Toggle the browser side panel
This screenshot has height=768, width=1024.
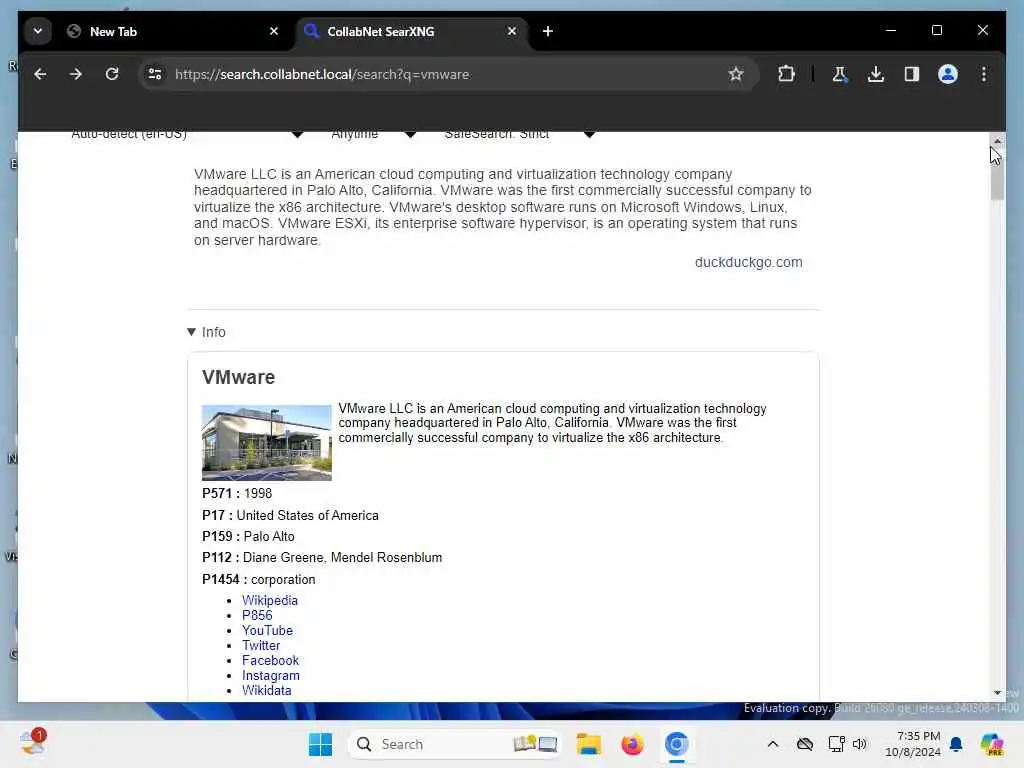[x=912, y=74]
